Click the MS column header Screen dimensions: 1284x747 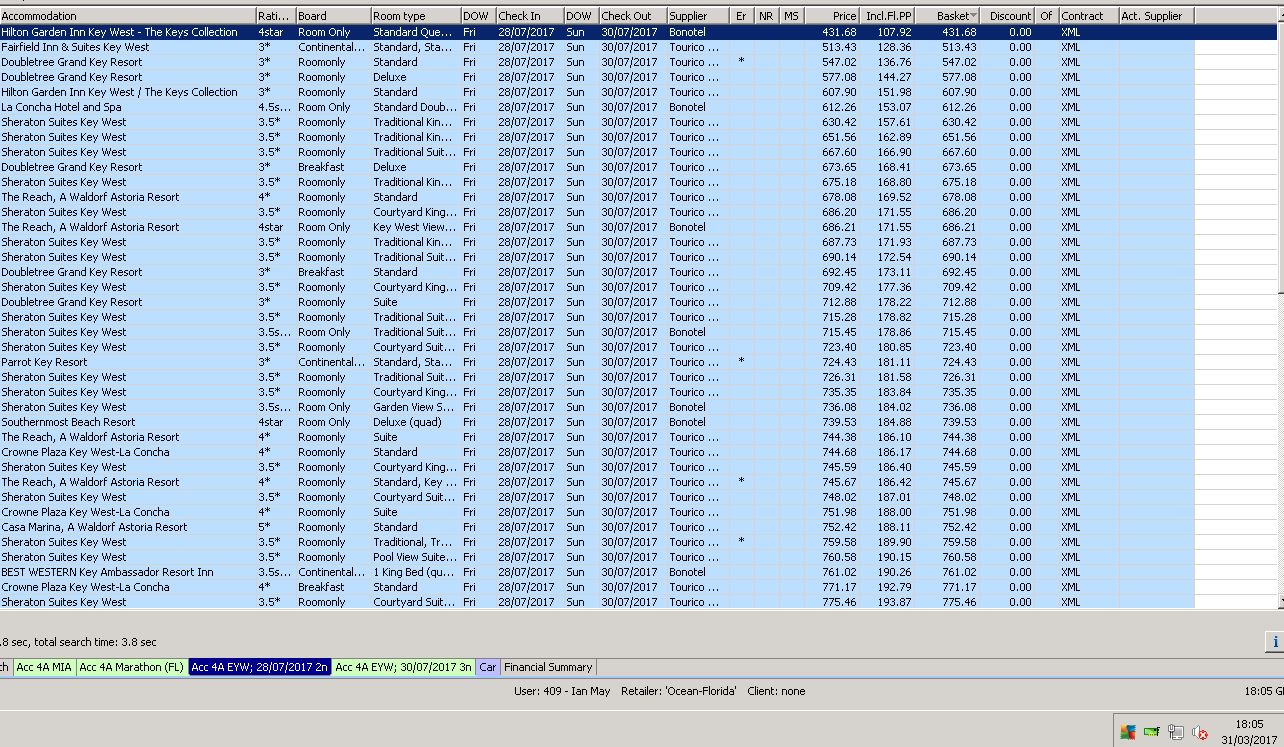point(791,16)
